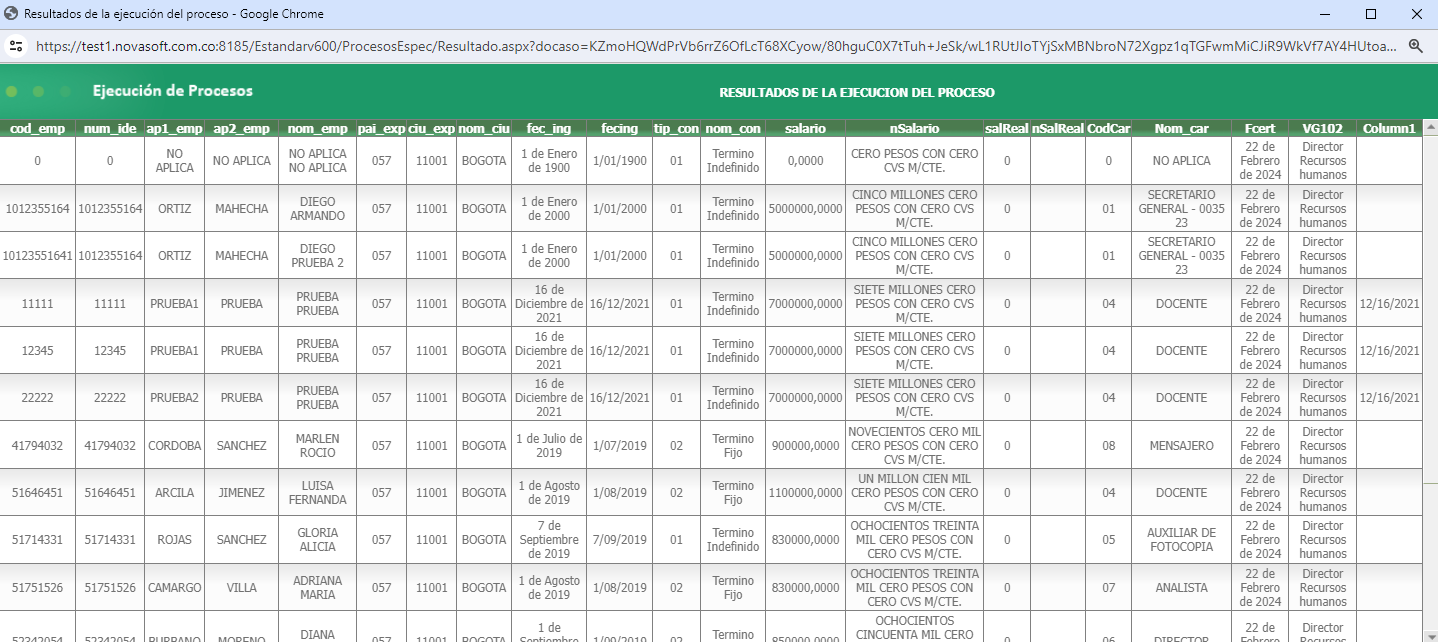This screenshot has width=1438, height=642.
Task: Click the surname cell 'CAMARGO'
Action: [175, 588]
